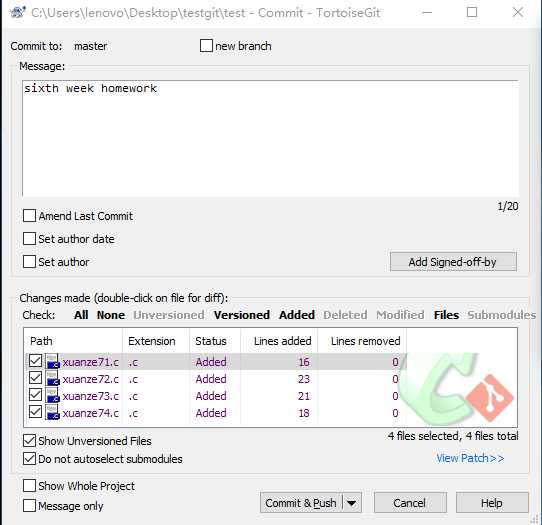Check Versioned files link
The image size is (542, 525).
click(242, 315)
